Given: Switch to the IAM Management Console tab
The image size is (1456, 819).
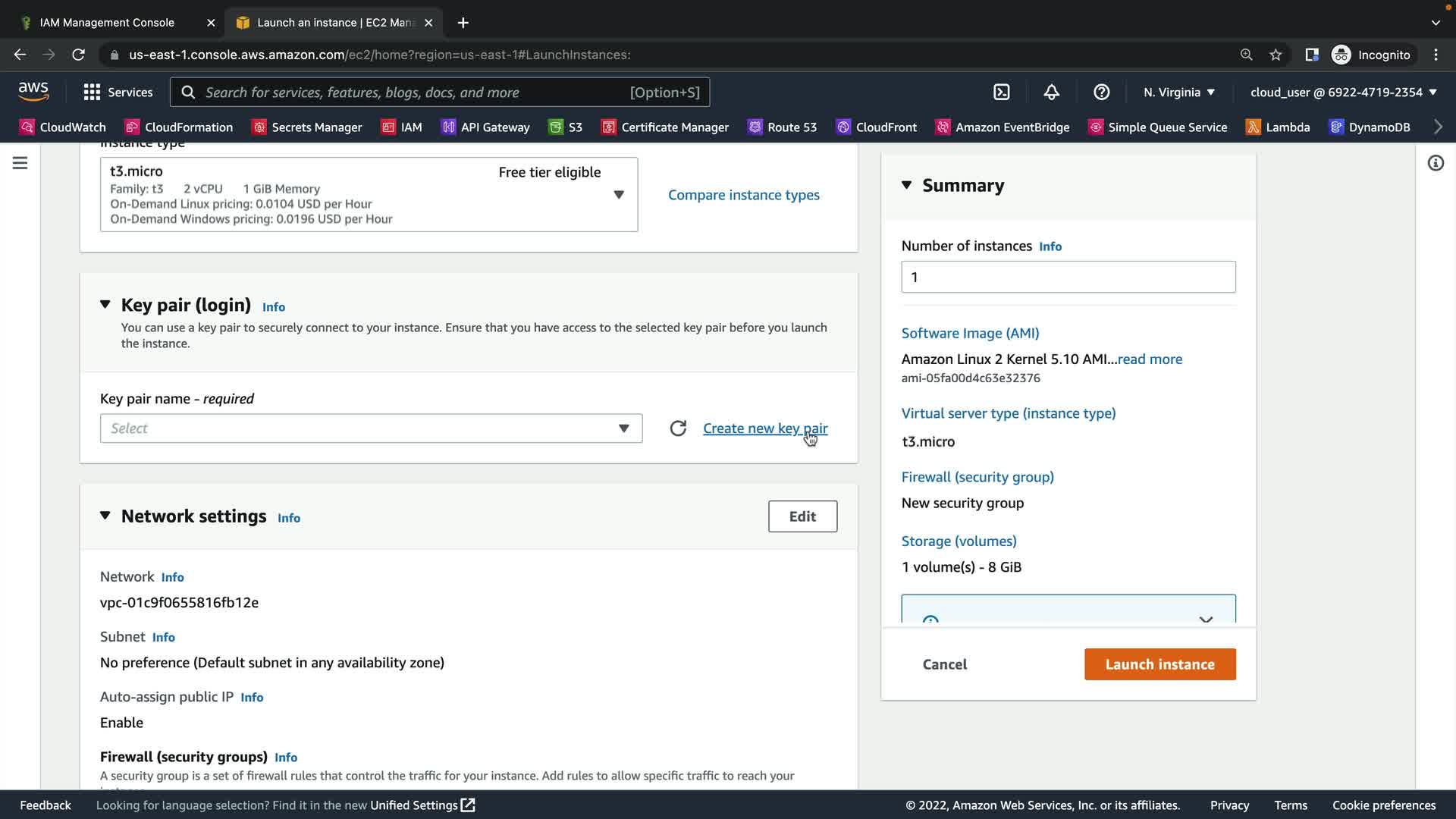Looking at the screenshot, I should point(107,23).
